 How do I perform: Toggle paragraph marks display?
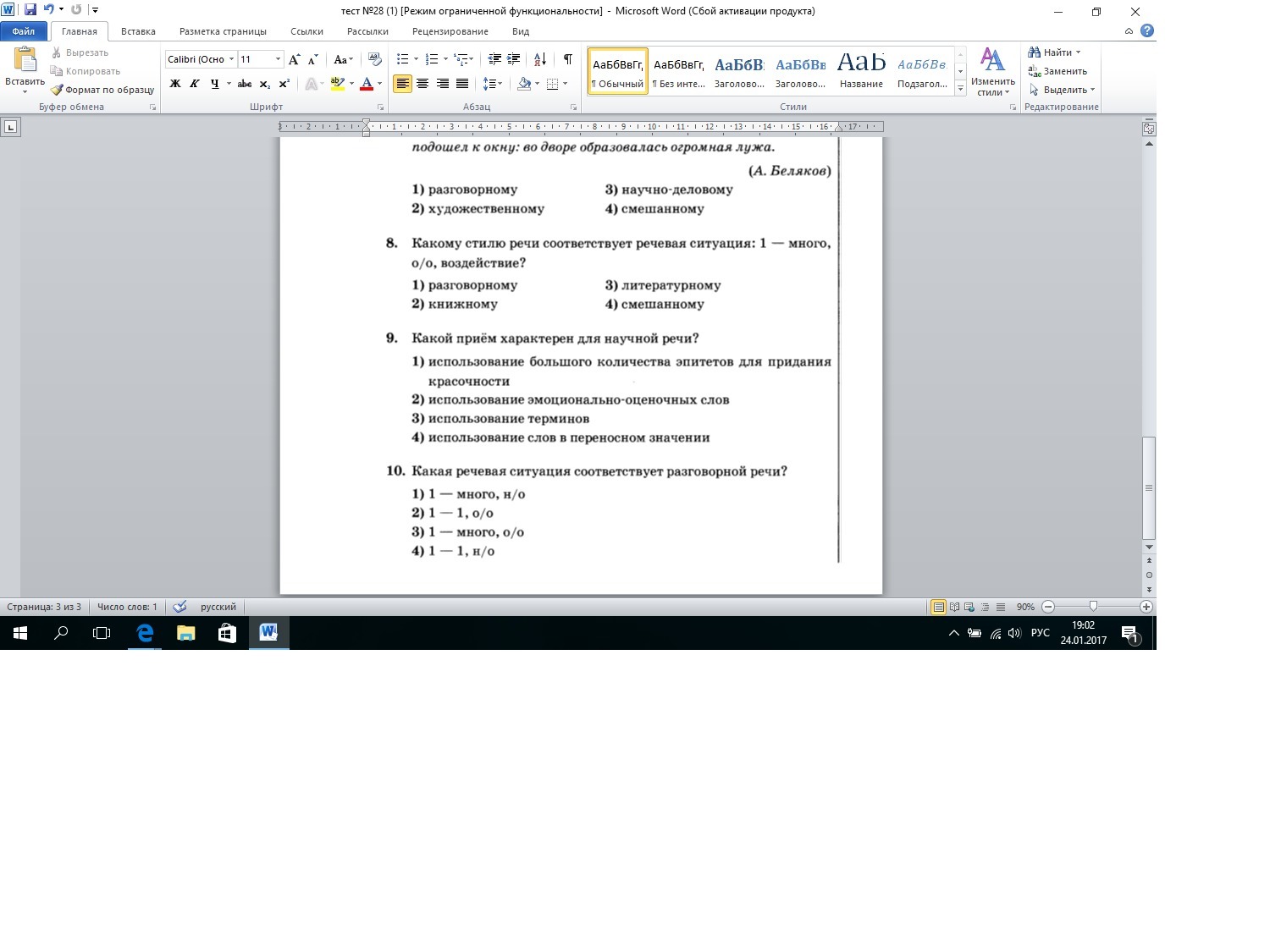coord(567,59)
